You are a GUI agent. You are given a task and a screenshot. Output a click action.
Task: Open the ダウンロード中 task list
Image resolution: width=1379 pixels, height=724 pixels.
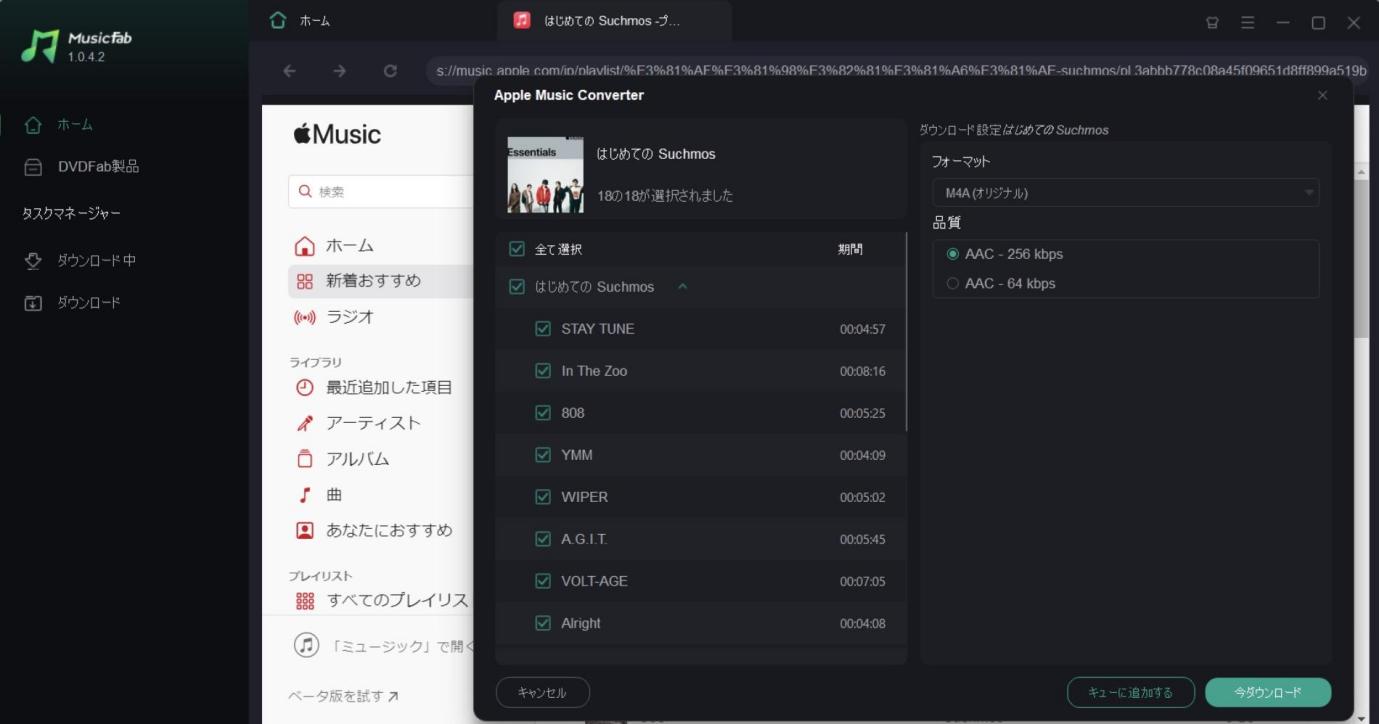[80, 261]
